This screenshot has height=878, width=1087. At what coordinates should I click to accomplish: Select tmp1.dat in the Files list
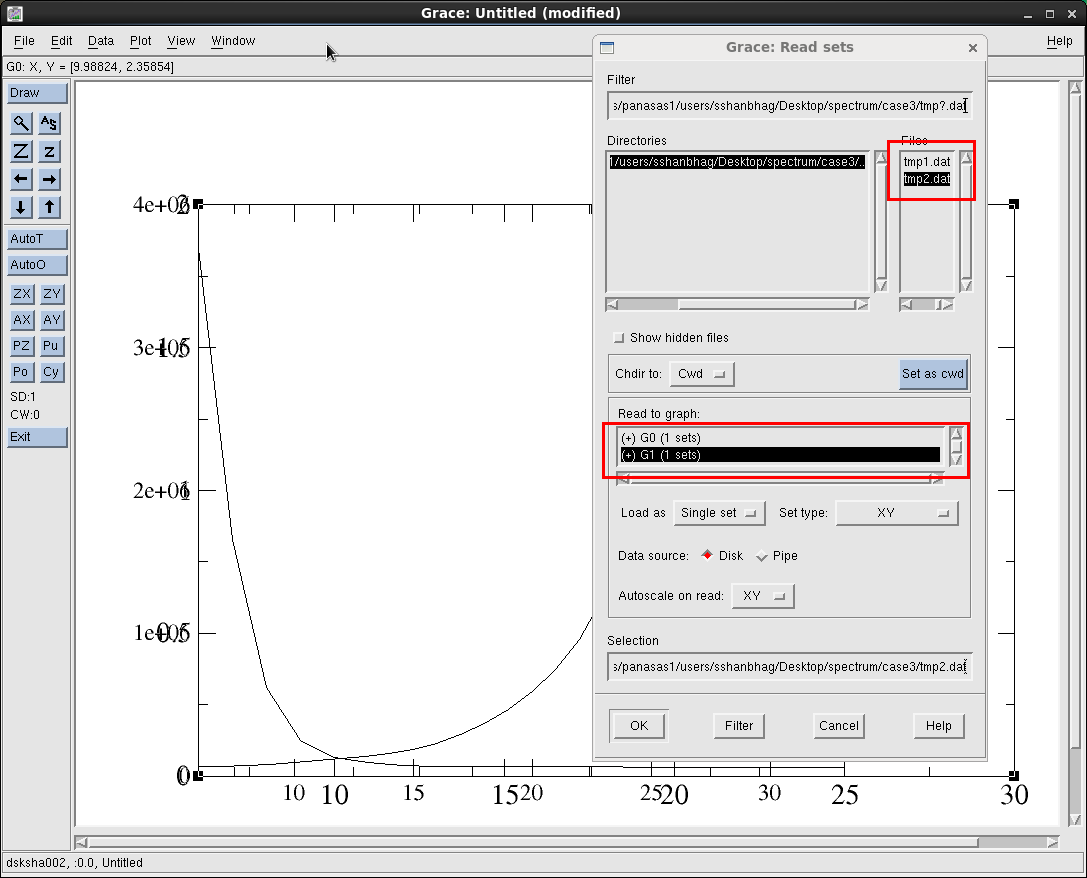(928, 161)
